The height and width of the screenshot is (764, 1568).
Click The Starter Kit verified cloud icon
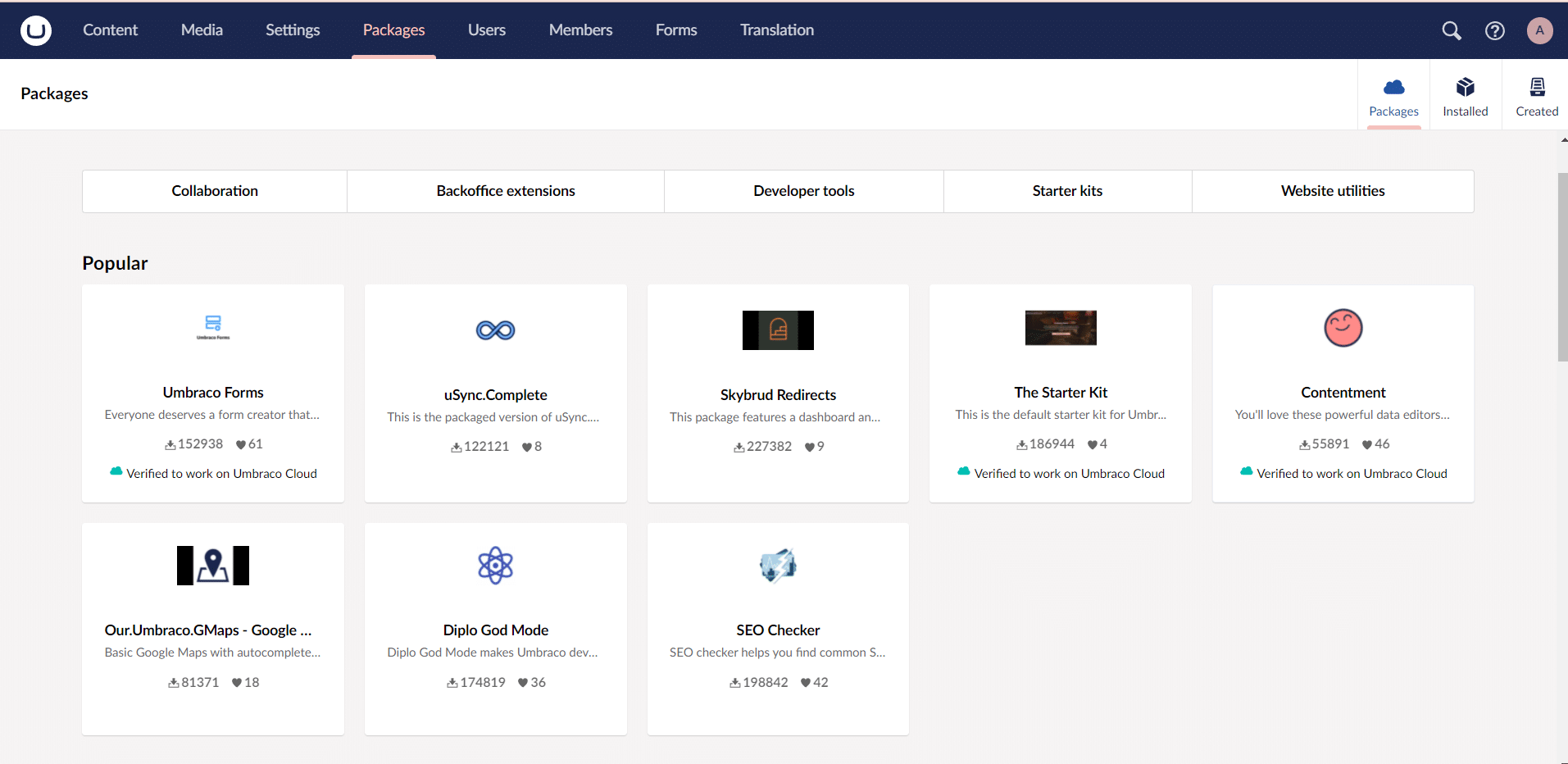coord(964,471)
